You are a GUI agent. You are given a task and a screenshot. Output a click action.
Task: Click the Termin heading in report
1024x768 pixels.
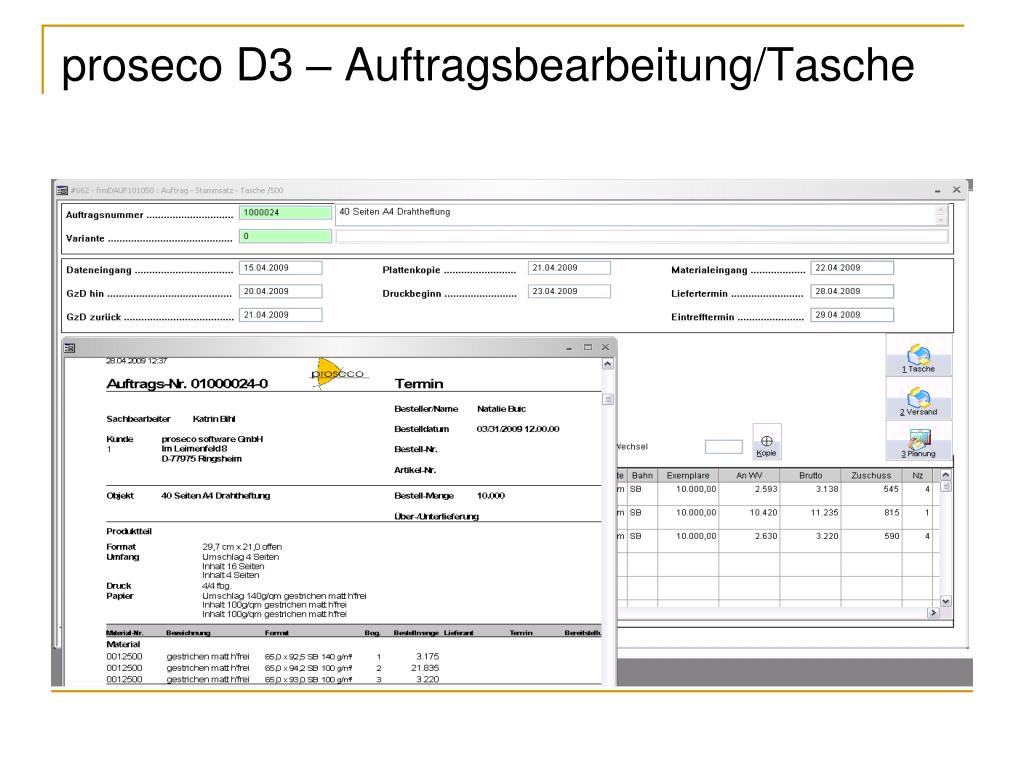click(x=419, y=384)
